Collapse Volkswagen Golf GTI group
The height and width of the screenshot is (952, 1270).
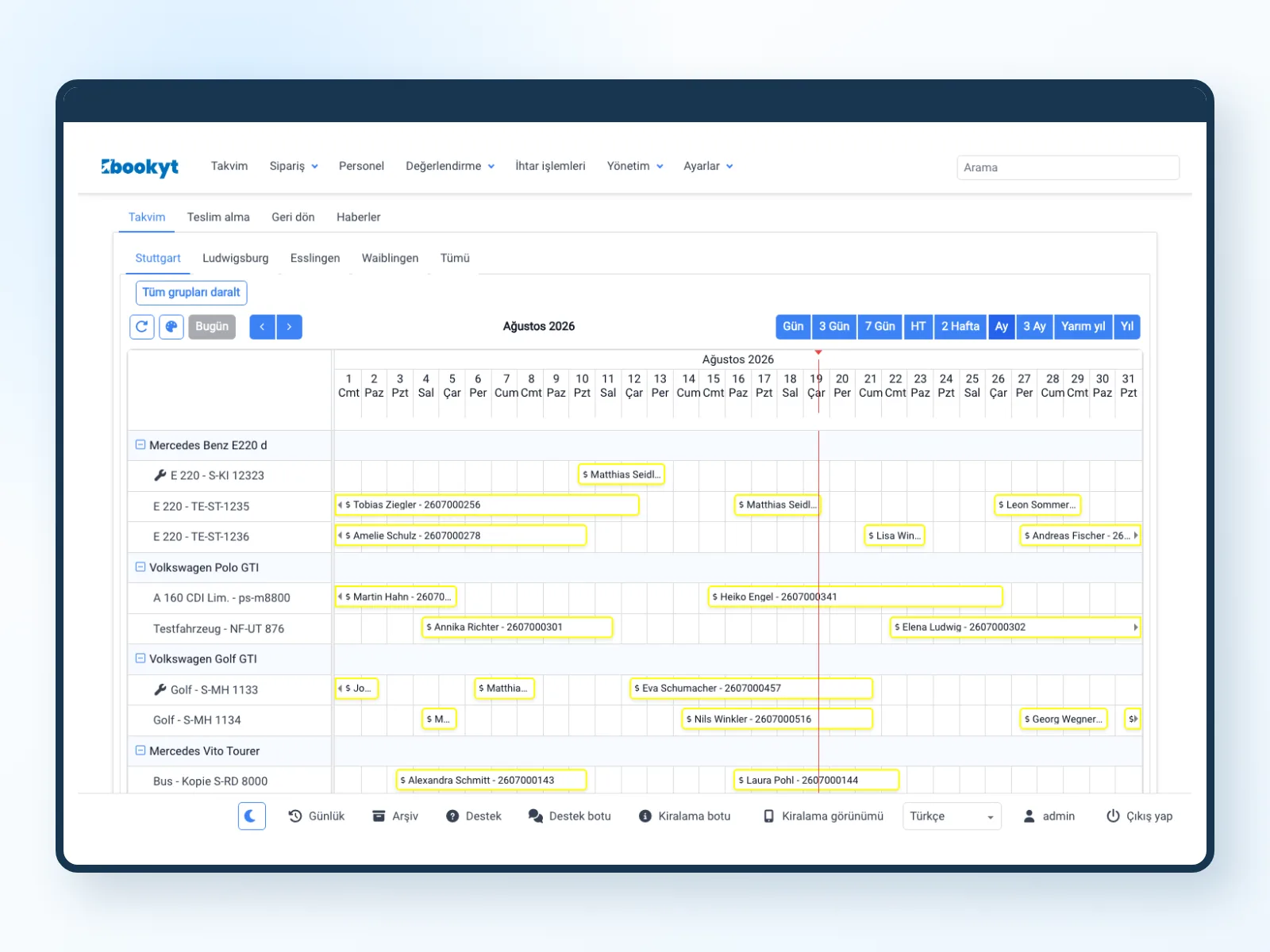(140, 658)
